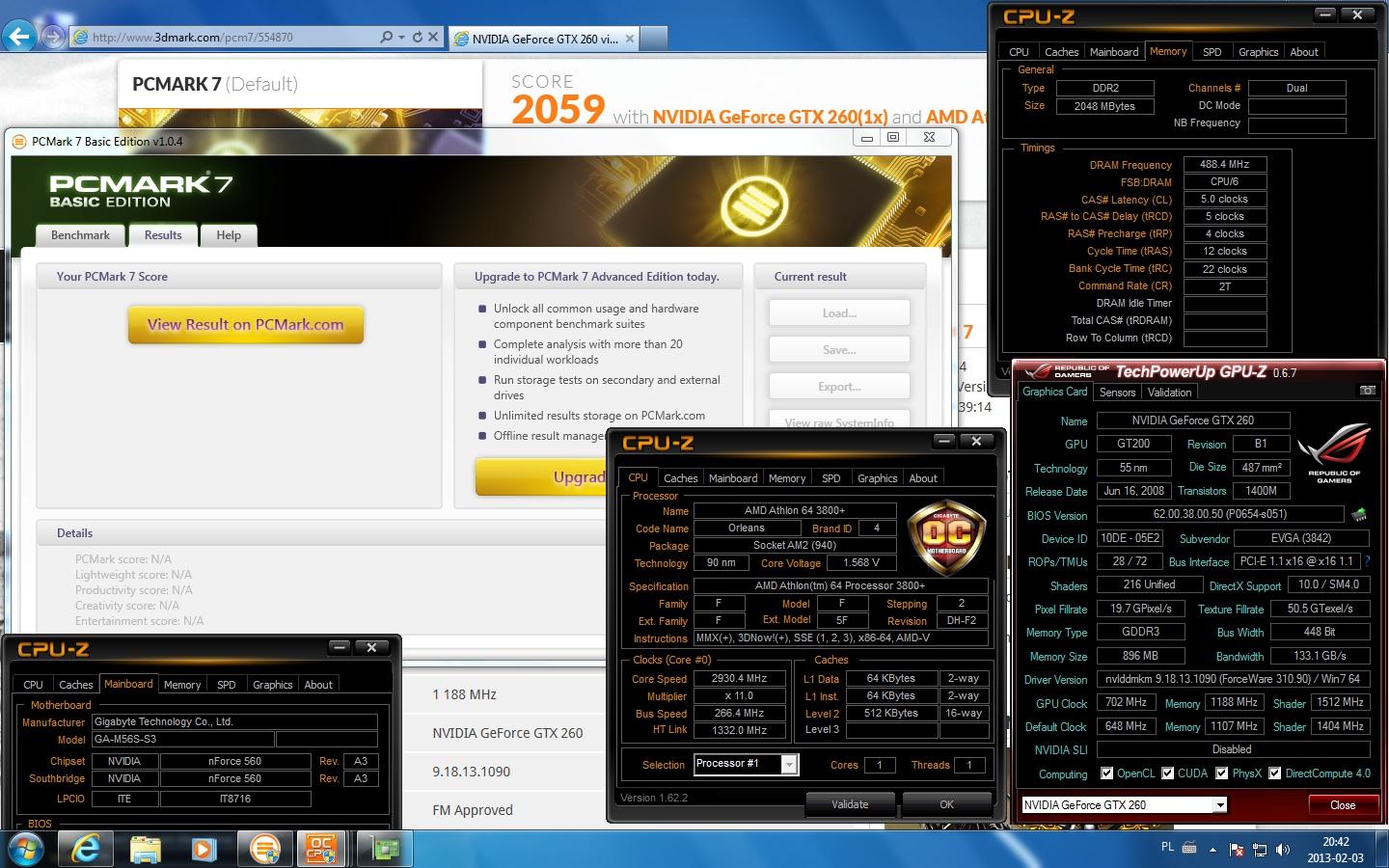This screenshot has height=868, width=1389.
Task: Open the keyboard icon next to PL in tray
Action: coord(1189,849)
